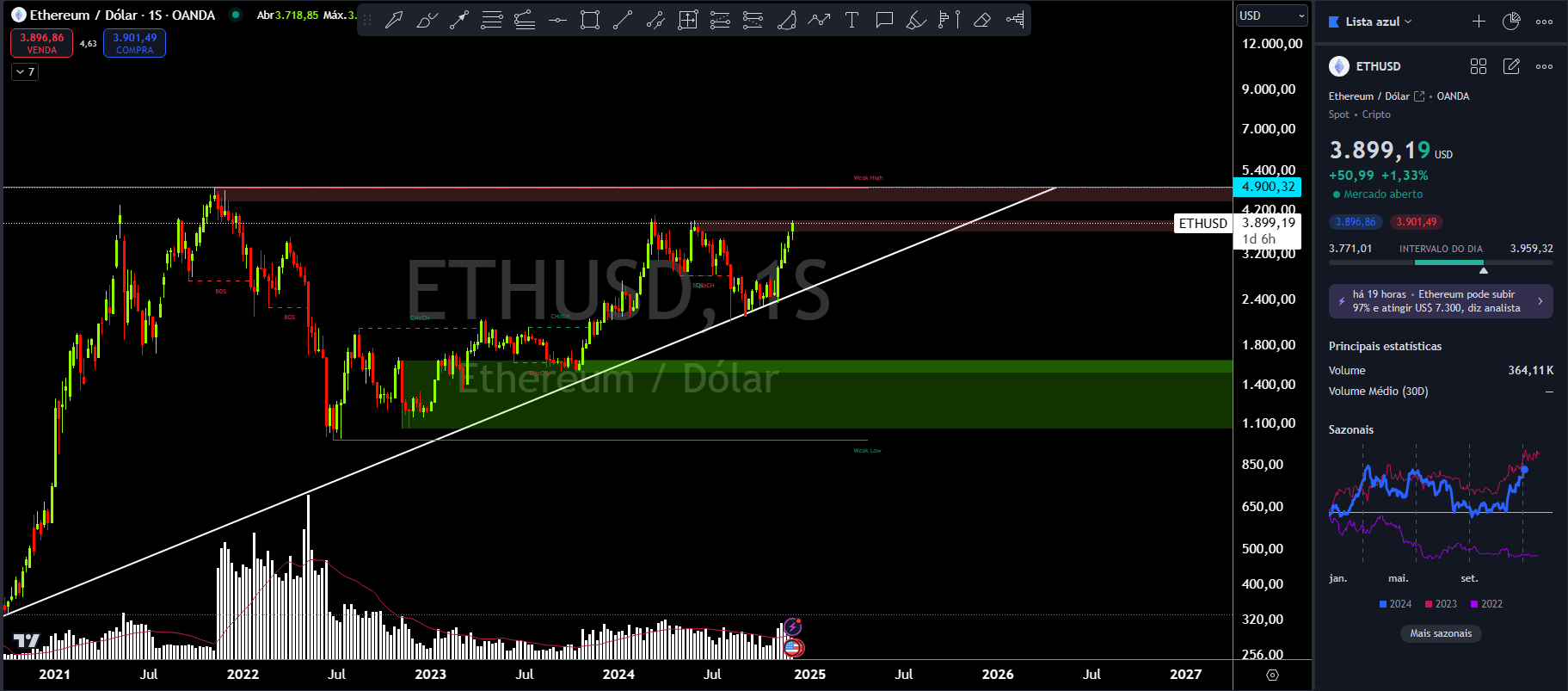This screenshot has width=1568, height=691.
Task: Select the short position tool
Action: (x=753, y=20)
